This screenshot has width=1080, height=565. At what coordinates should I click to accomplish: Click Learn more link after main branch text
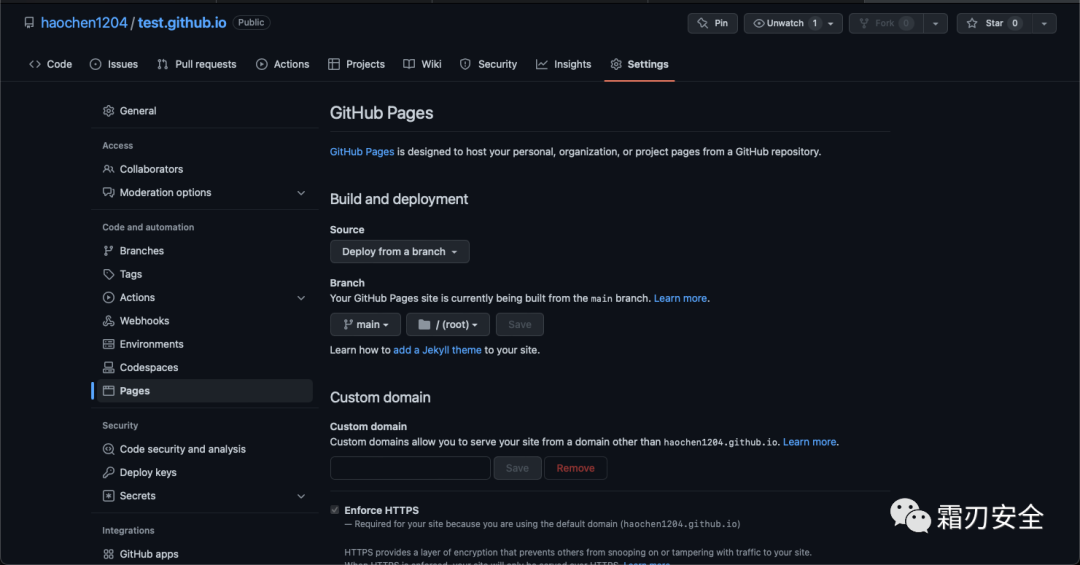tap(680, 298)
